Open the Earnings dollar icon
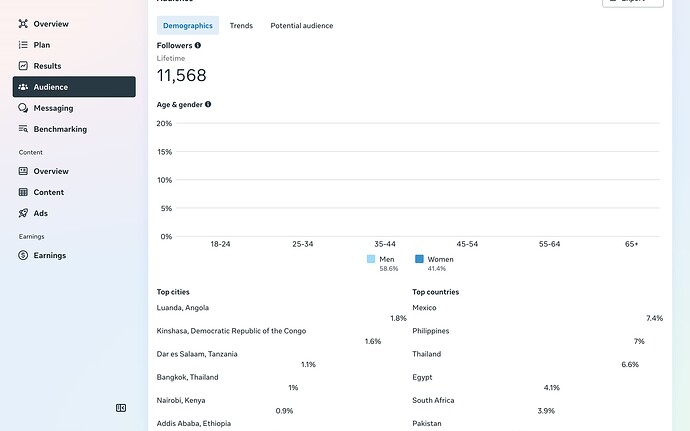The width and height of the screenshot is (690, 431). point(23,255)
